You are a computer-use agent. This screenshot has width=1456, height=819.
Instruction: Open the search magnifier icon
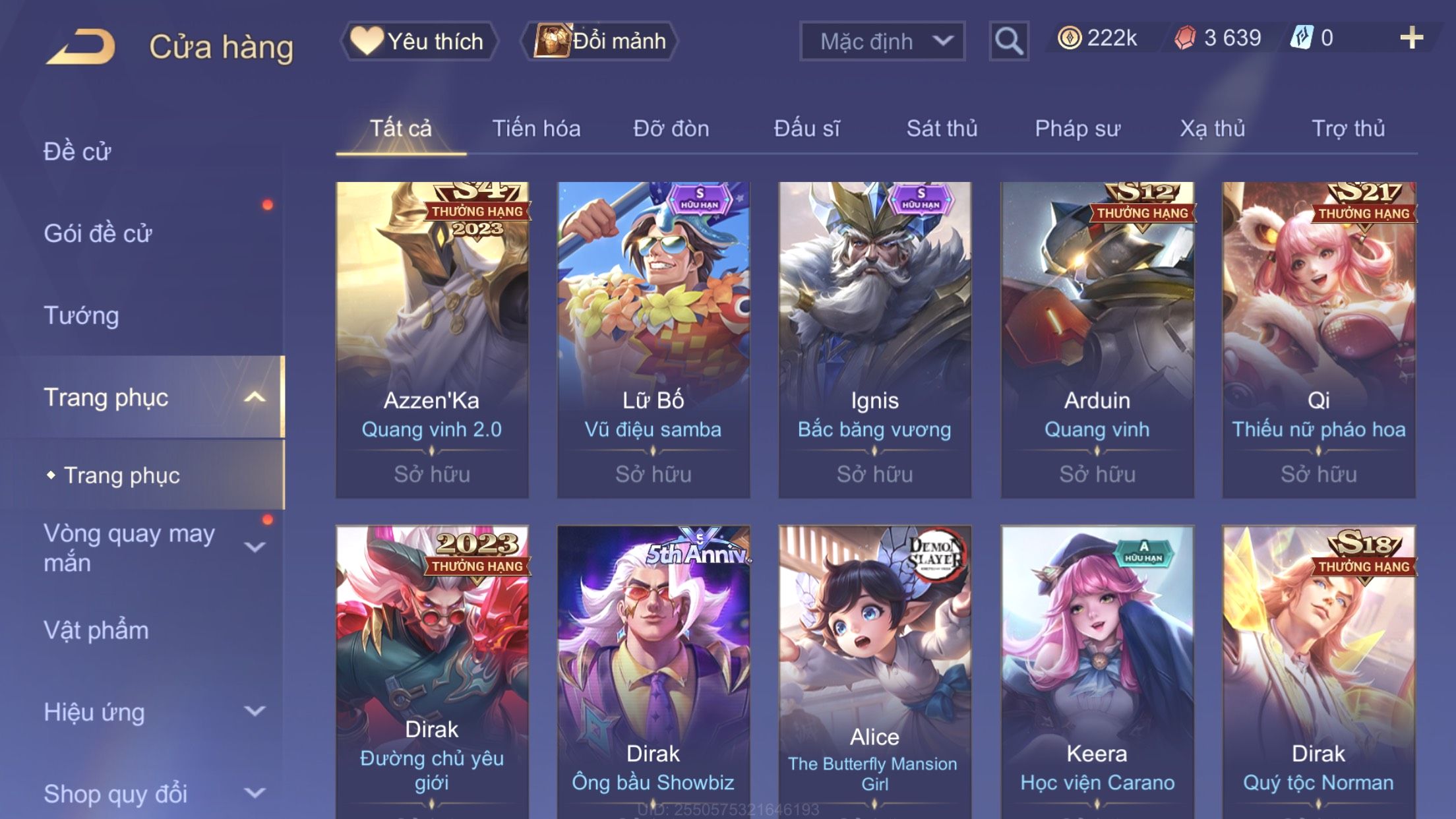click(1008, 41)
